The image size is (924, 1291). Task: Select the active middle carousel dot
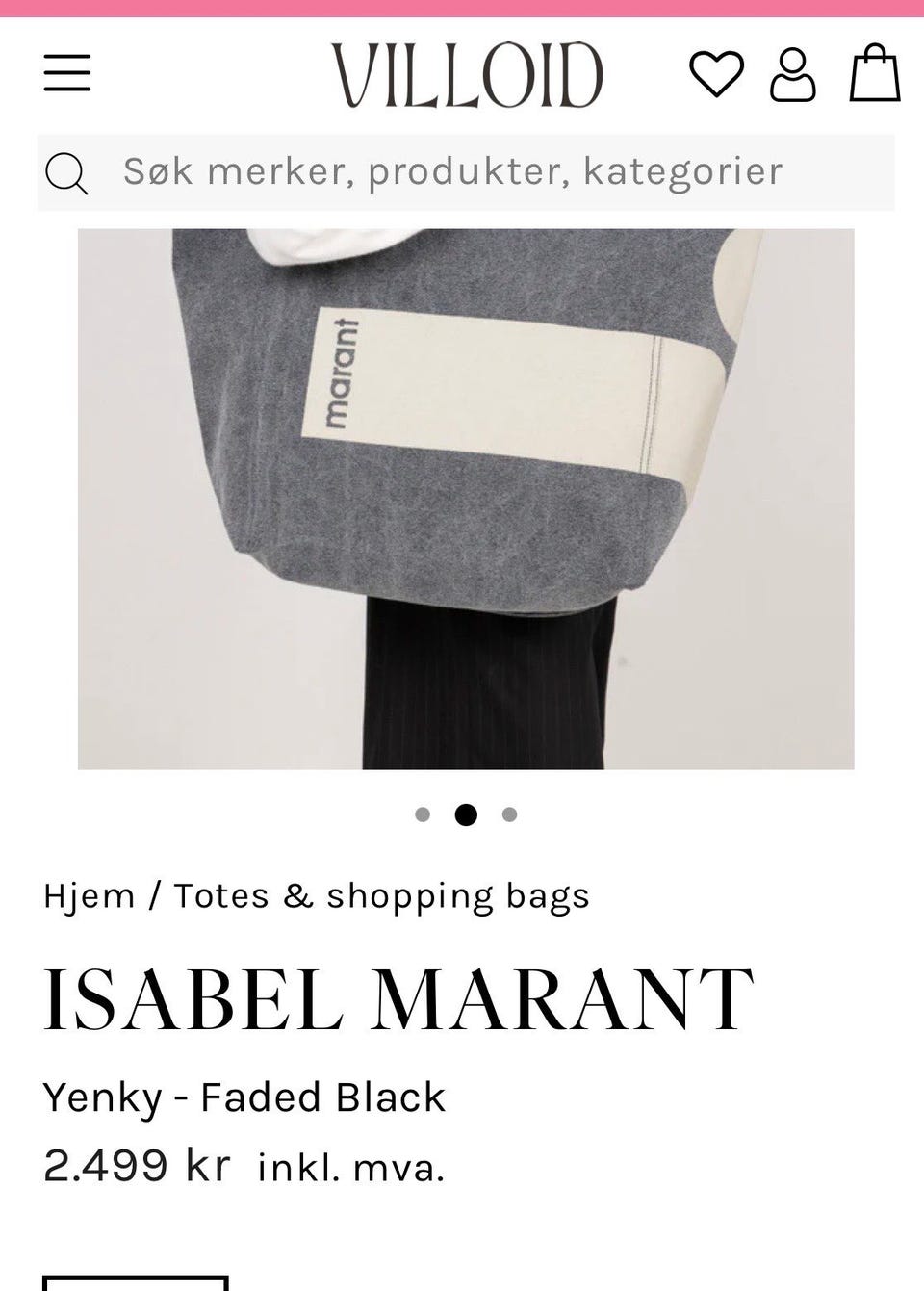tap(466, 814)
